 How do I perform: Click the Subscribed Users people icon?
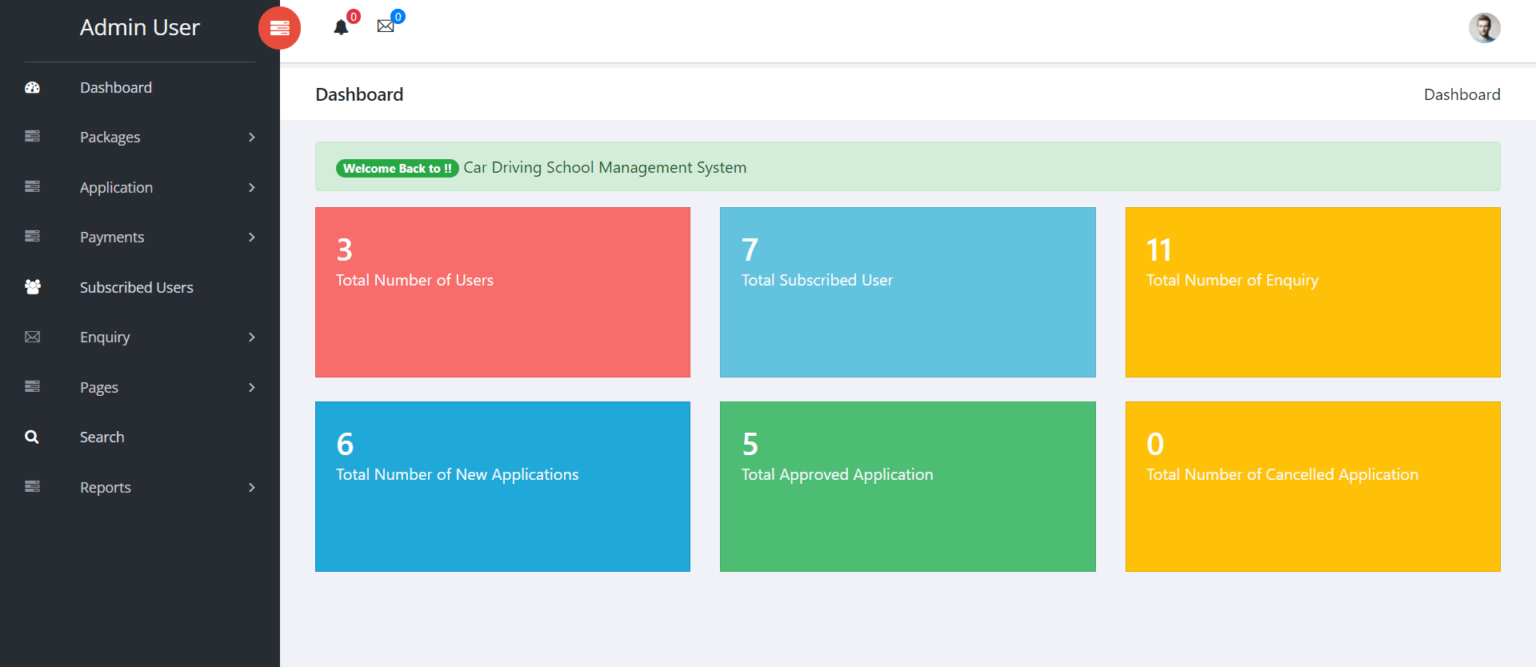(32, 288)
